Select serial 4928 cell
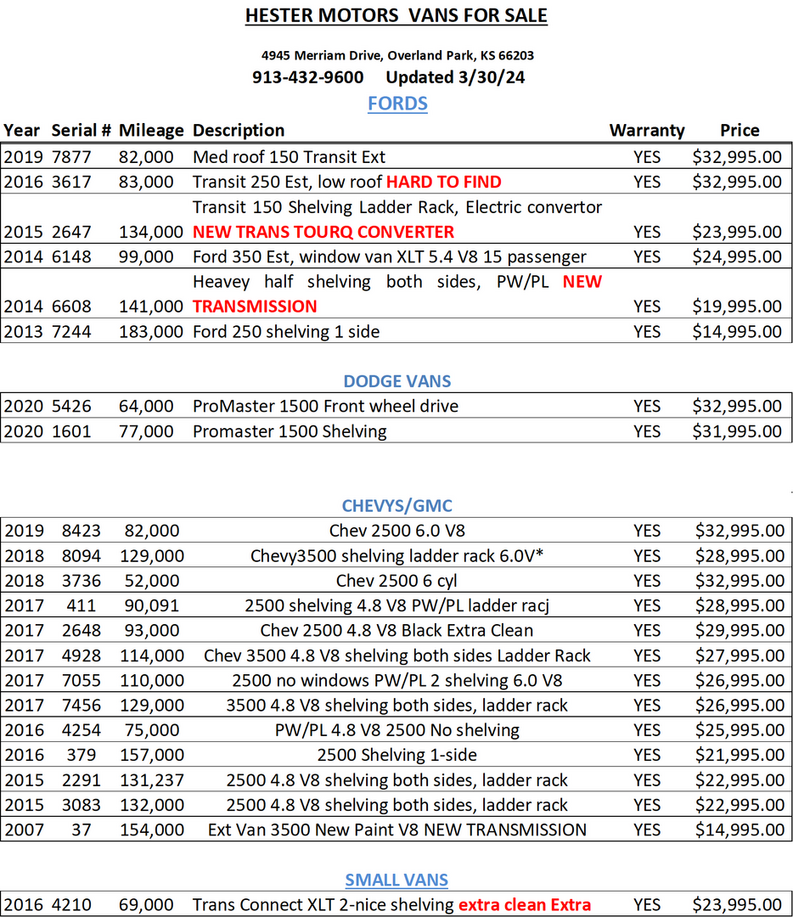This screenshot has width=793, height=917. click(x=81, y=656)
